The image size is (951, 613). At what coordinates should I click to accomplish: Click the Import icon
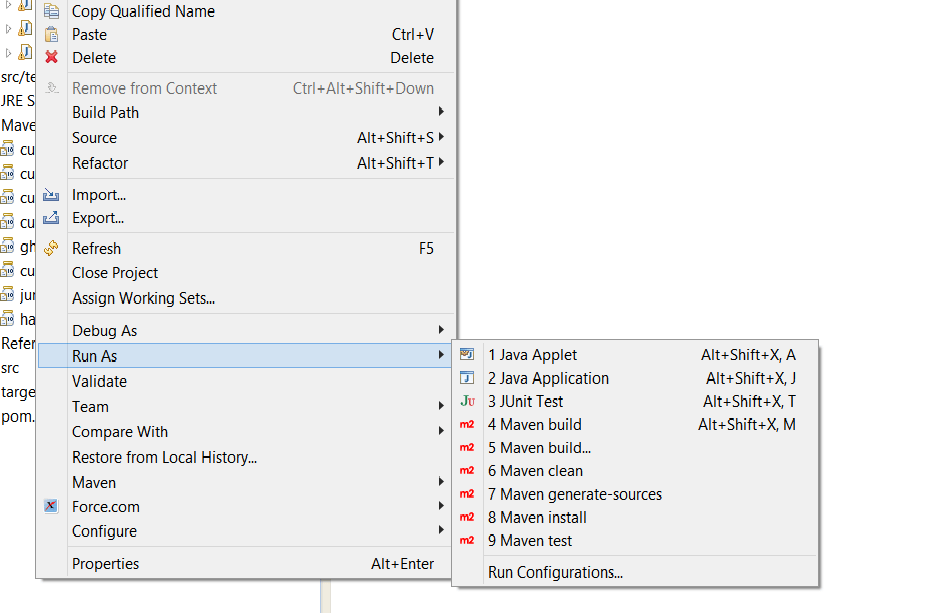pyautogui.click(x=51, y=194)
